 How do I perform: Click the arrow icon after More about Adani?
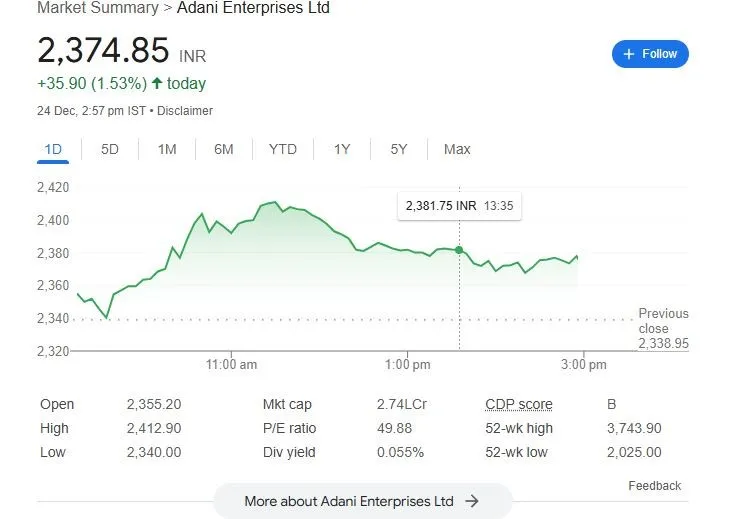pos(472,501)
